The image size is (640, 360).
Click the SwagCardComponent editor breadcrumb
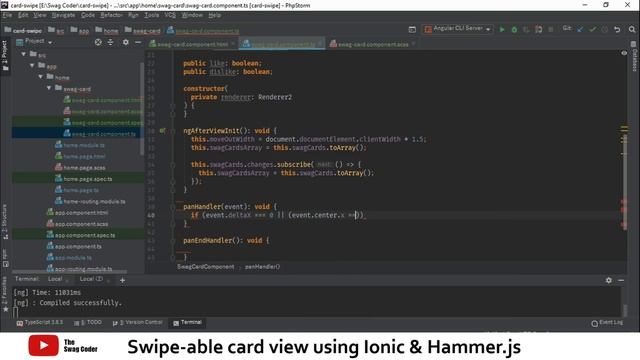coord(206,267)
